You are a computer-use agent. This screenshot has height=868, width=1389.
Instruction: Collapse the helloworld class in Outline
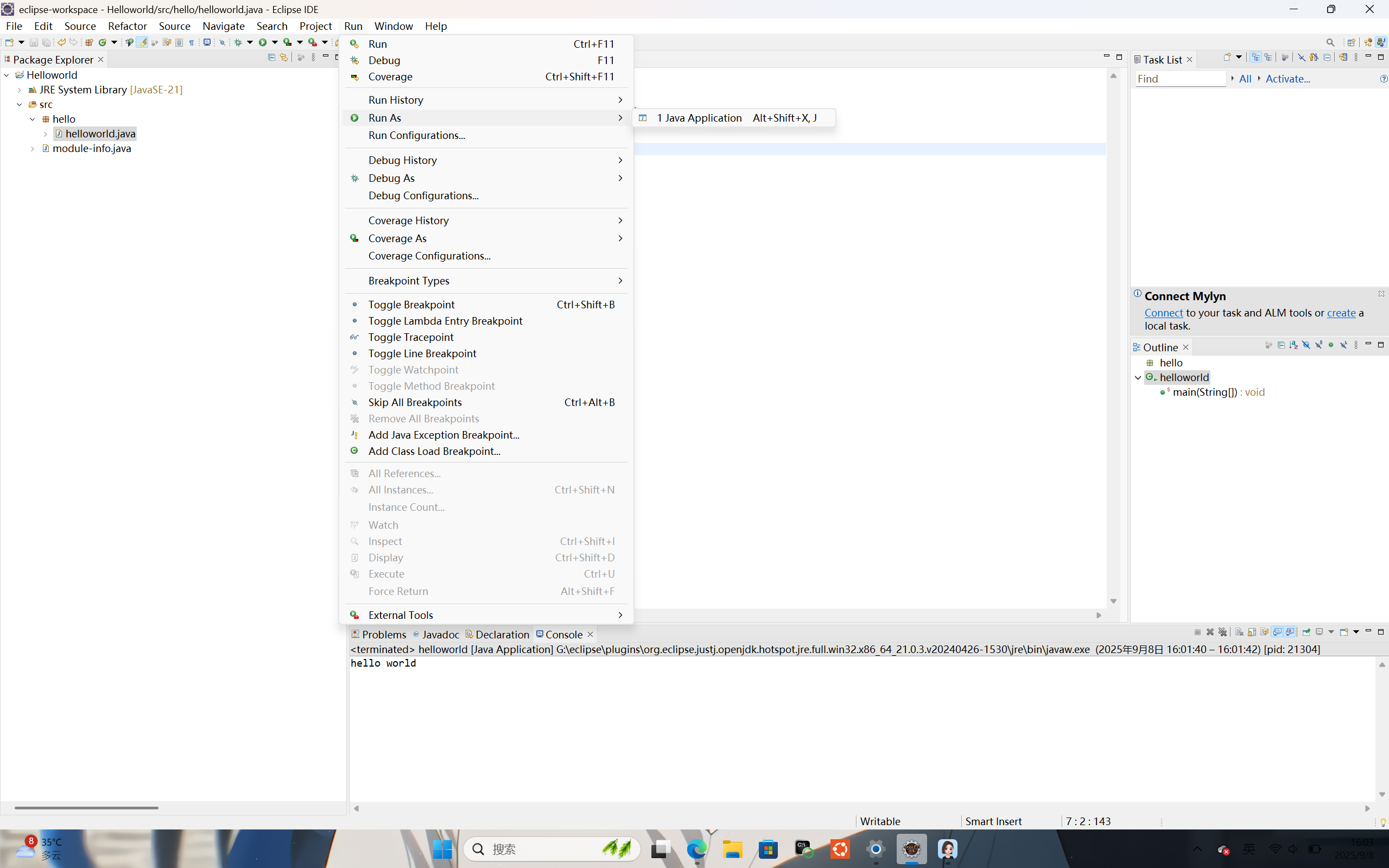1138,378
